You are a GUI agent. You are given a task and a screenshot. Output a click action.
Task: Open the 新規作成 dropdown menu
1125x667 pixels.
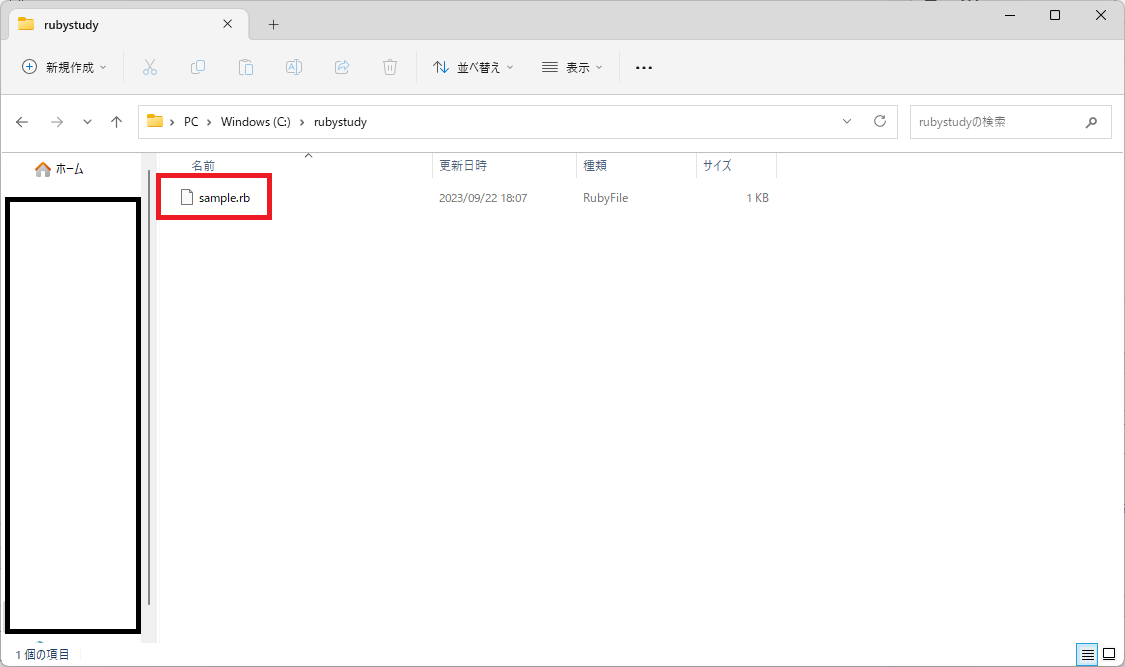[x=64, y=67]
